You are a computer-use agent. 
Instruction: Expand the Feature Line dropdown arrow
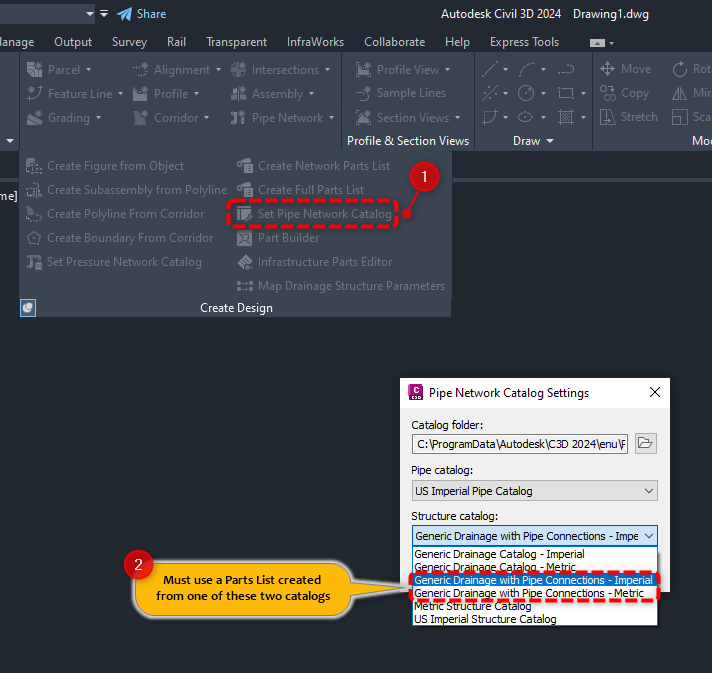120,94
